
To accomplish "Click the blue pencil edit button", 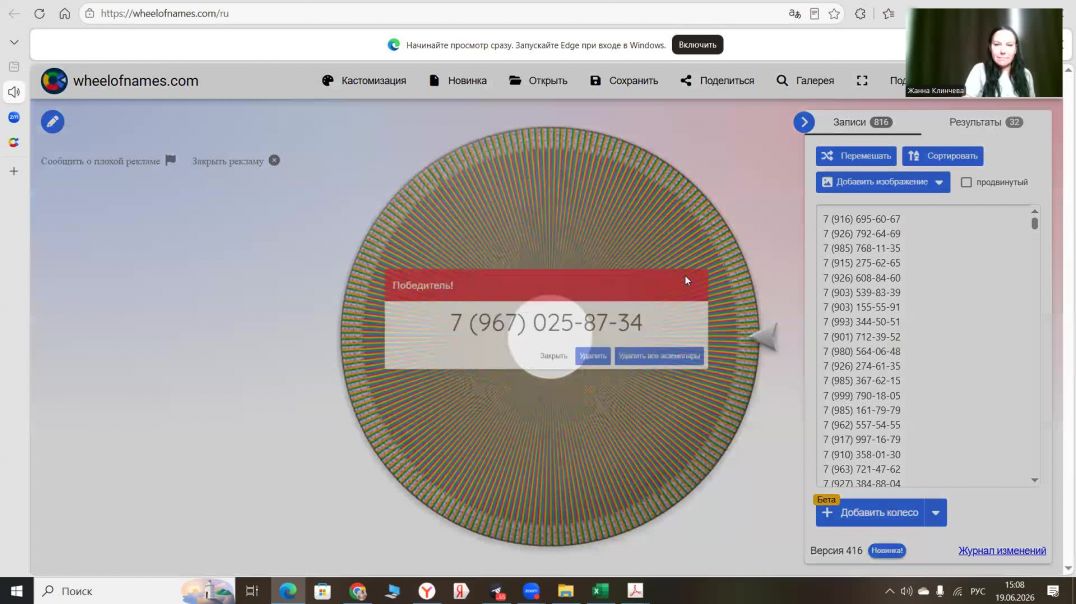I will pos(52,121).
